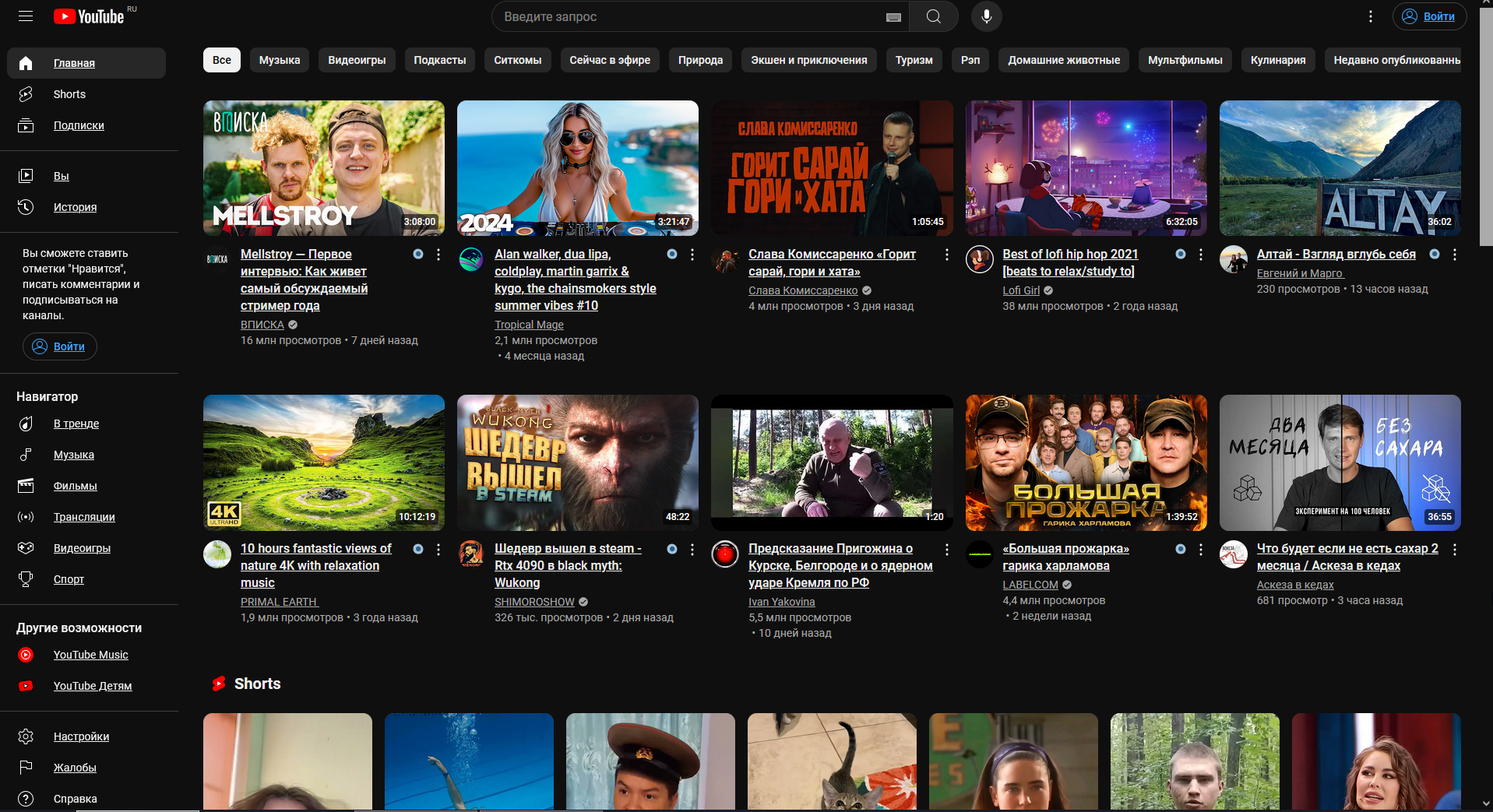Click the Настройки gear icon
1493x812 pixels.
point(26,736)
